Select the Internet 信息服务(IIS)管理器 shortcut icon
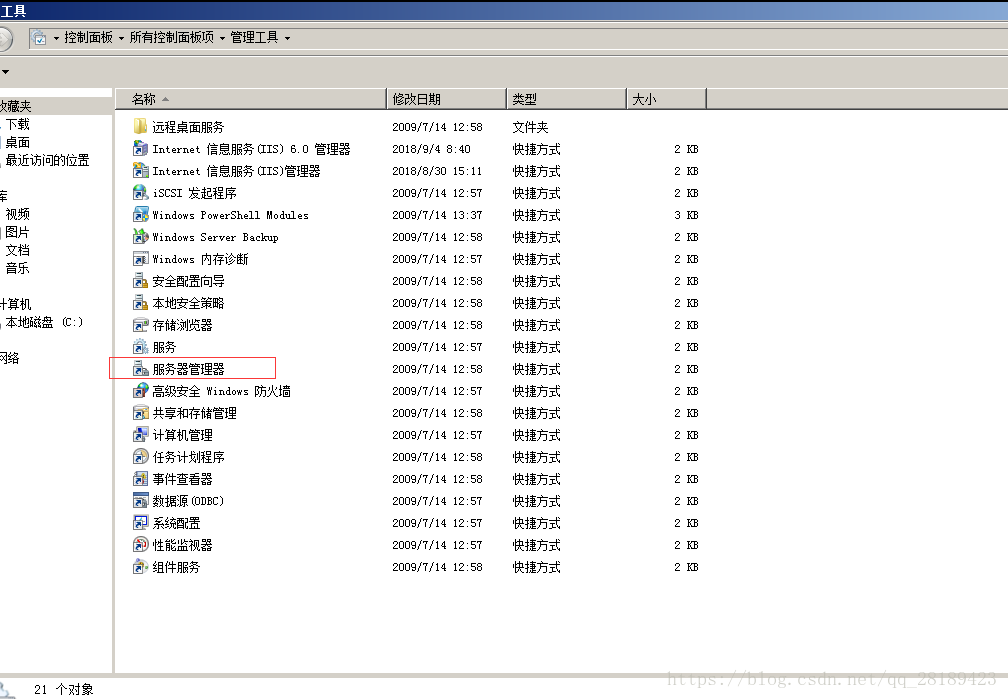The image size is (1008, 699). pos(140,170)
